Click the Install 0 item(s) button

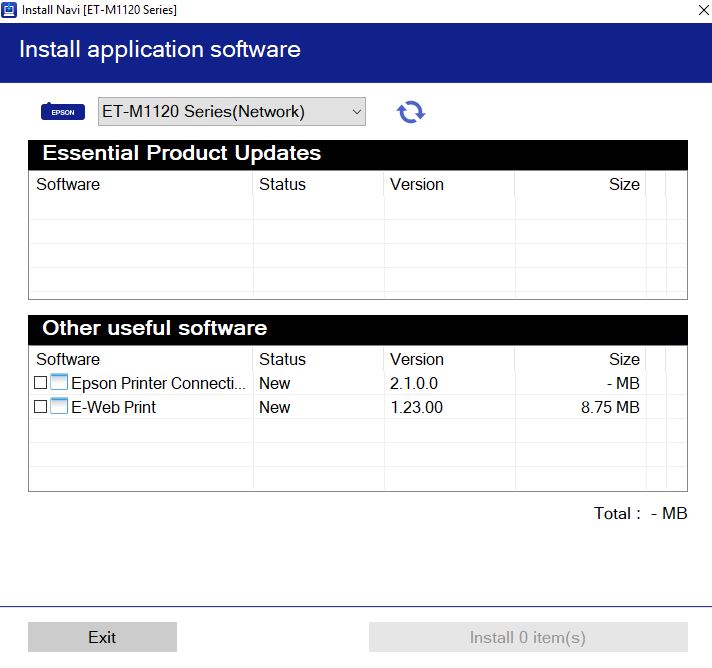(x=528, y=637)
